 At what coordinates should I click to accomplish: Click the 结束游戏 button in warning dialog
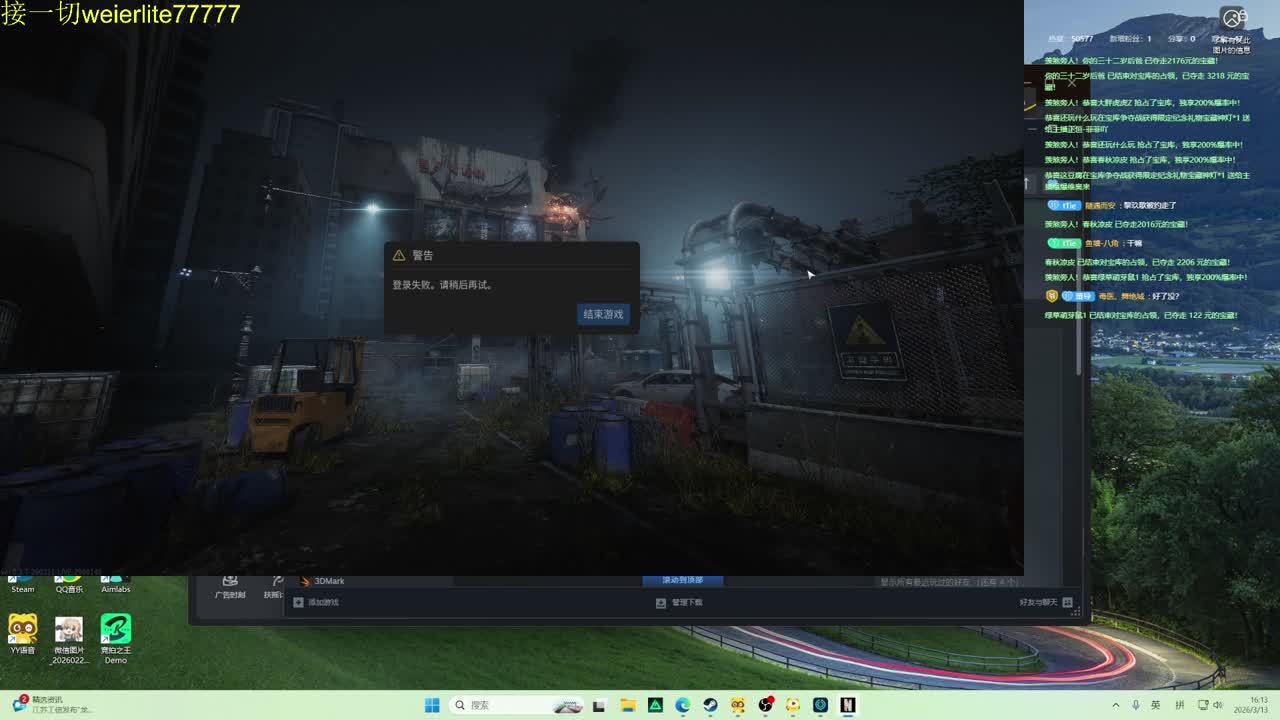603,314
